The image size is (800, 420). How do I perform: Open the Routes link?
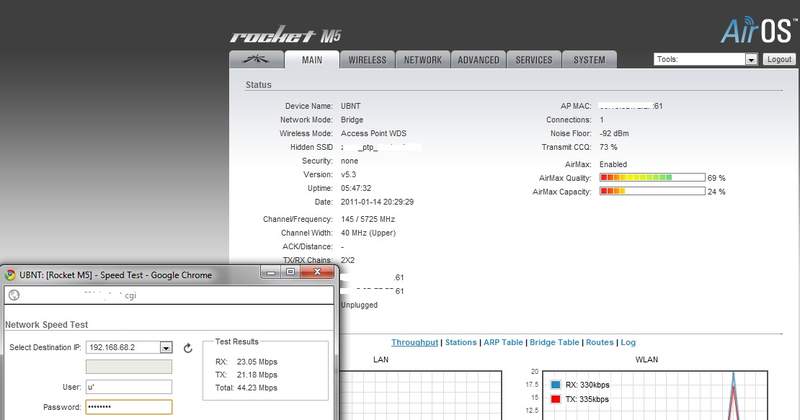(599, 342)
